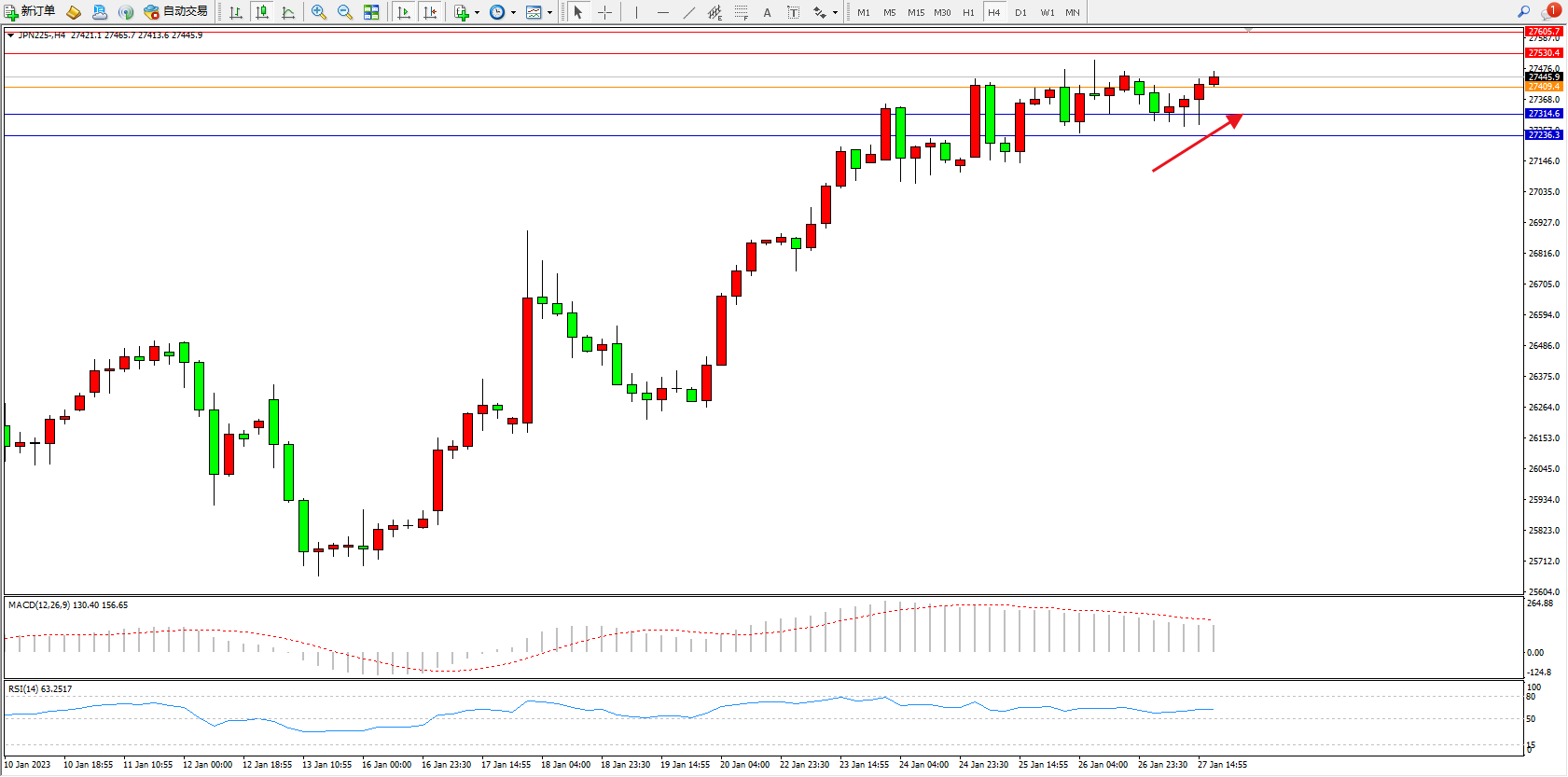Viewport: 1568px width, 777px height.
Task: Tile chart windows with grid icon
Action: point(371,12)
